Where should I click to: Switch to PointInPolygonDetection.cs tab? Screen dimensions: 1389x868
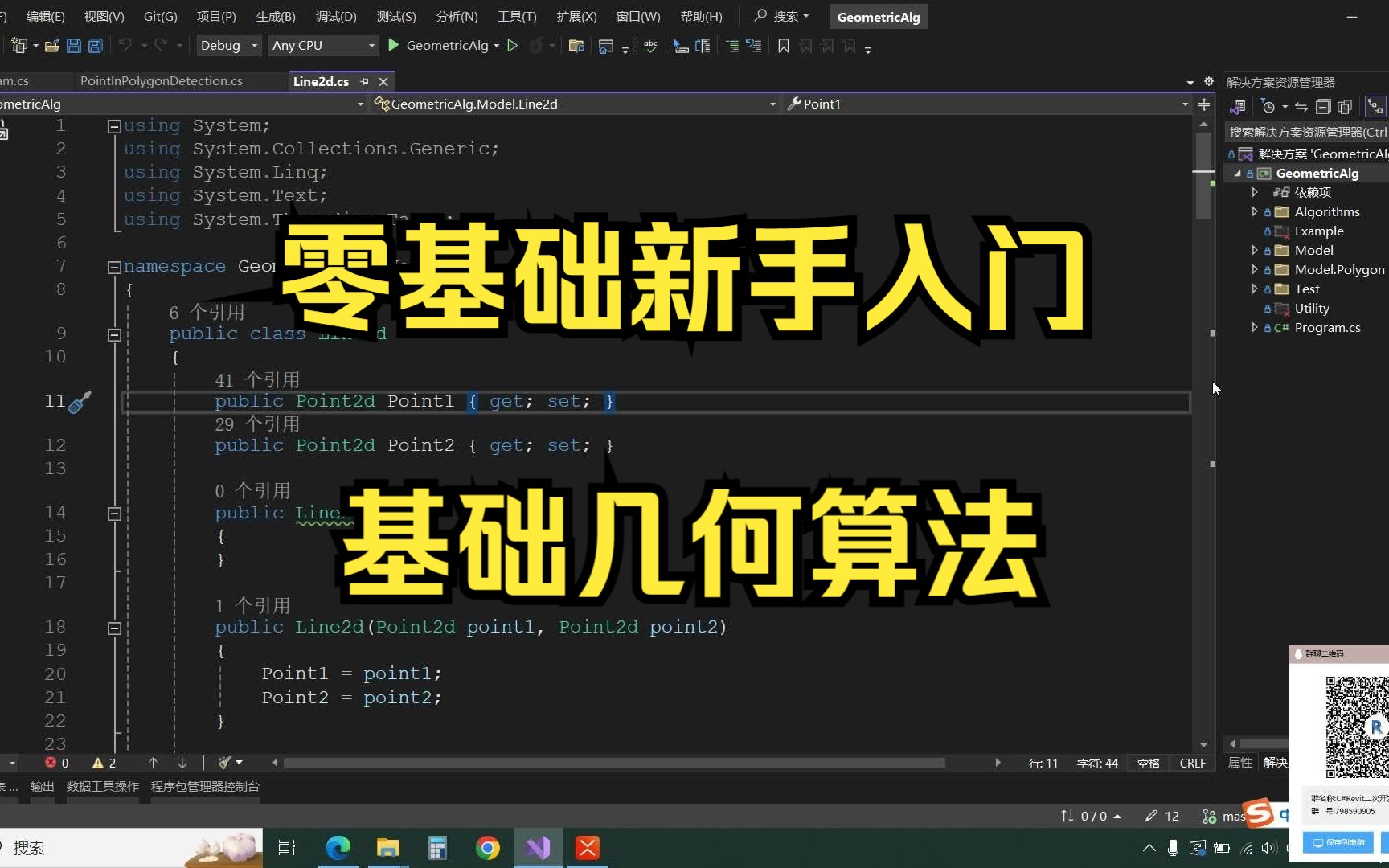pyautogui.click(x=162, y=81)
